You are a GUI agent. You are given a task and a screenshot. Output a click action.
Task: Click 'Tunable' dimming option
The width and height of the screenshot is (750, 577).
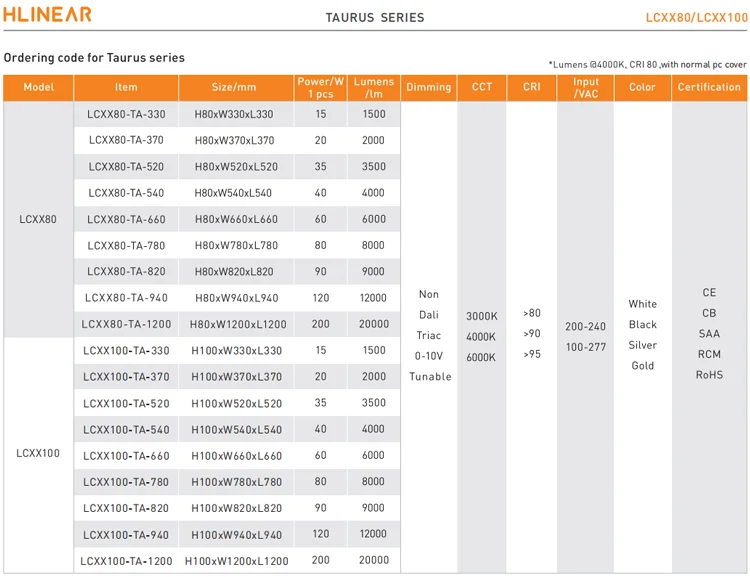[430, 377]
